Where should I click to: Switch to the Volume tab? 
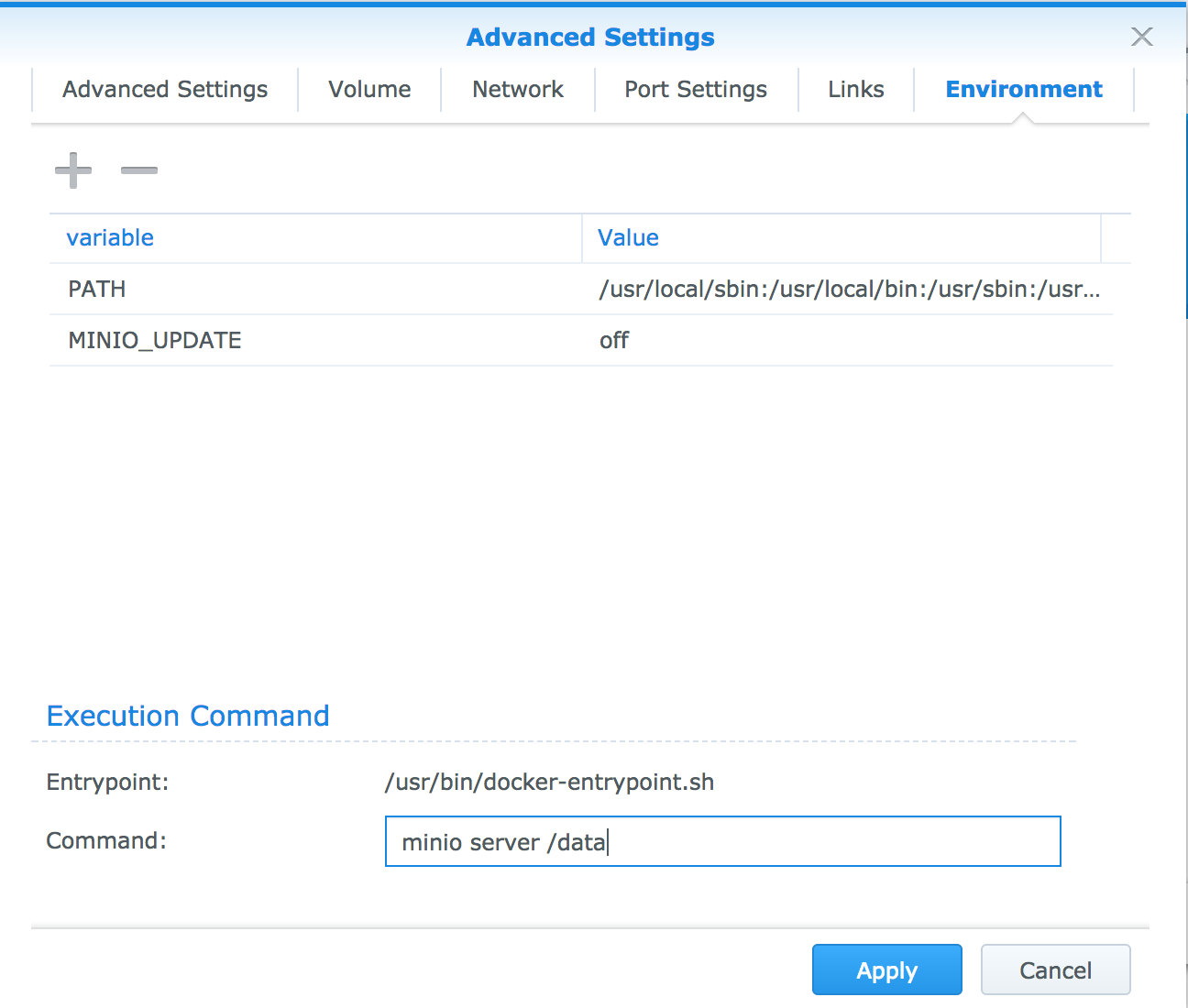click(369, 90)
